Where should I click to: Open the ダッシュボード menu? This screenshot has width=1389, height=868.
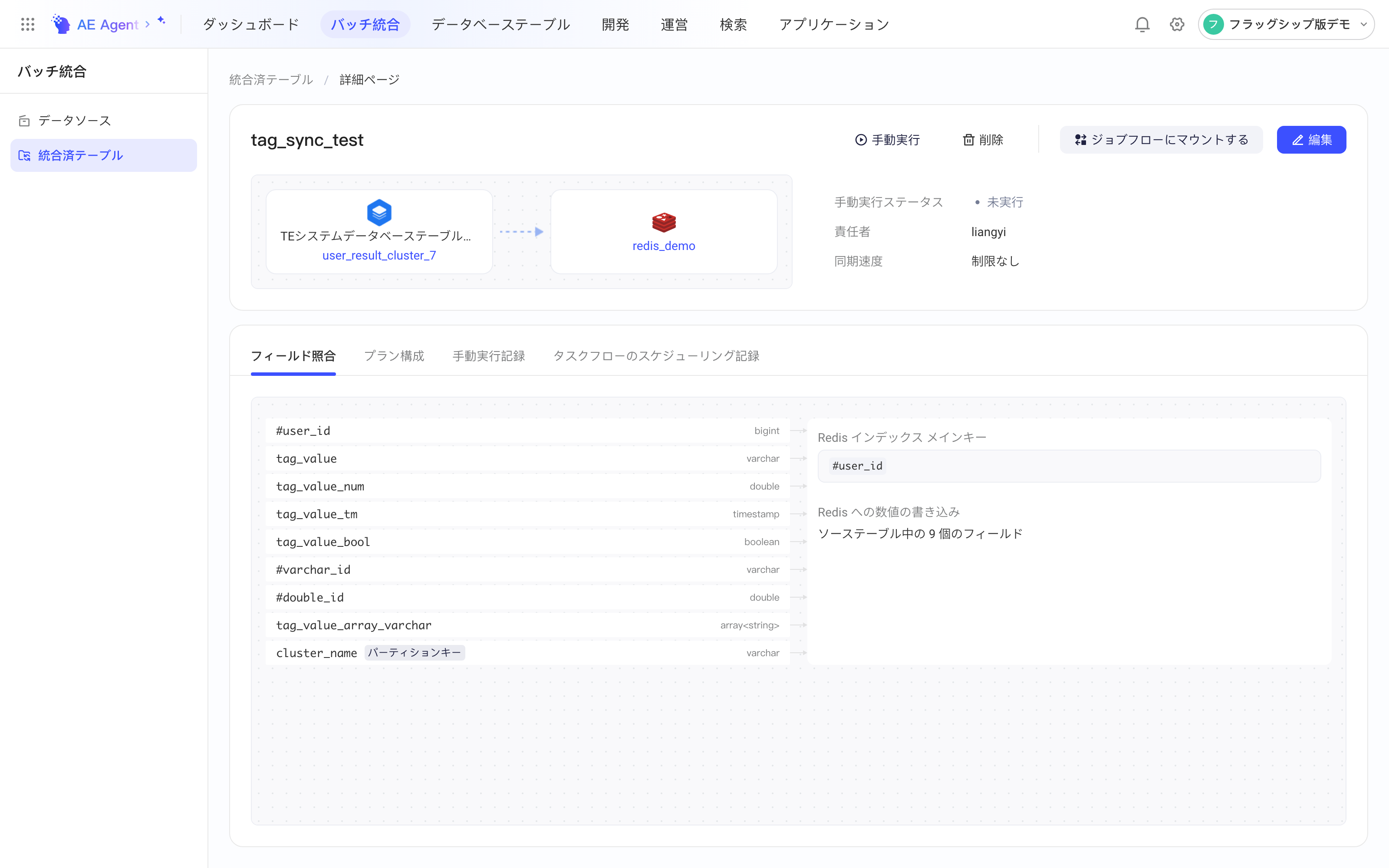pos(251,24)
